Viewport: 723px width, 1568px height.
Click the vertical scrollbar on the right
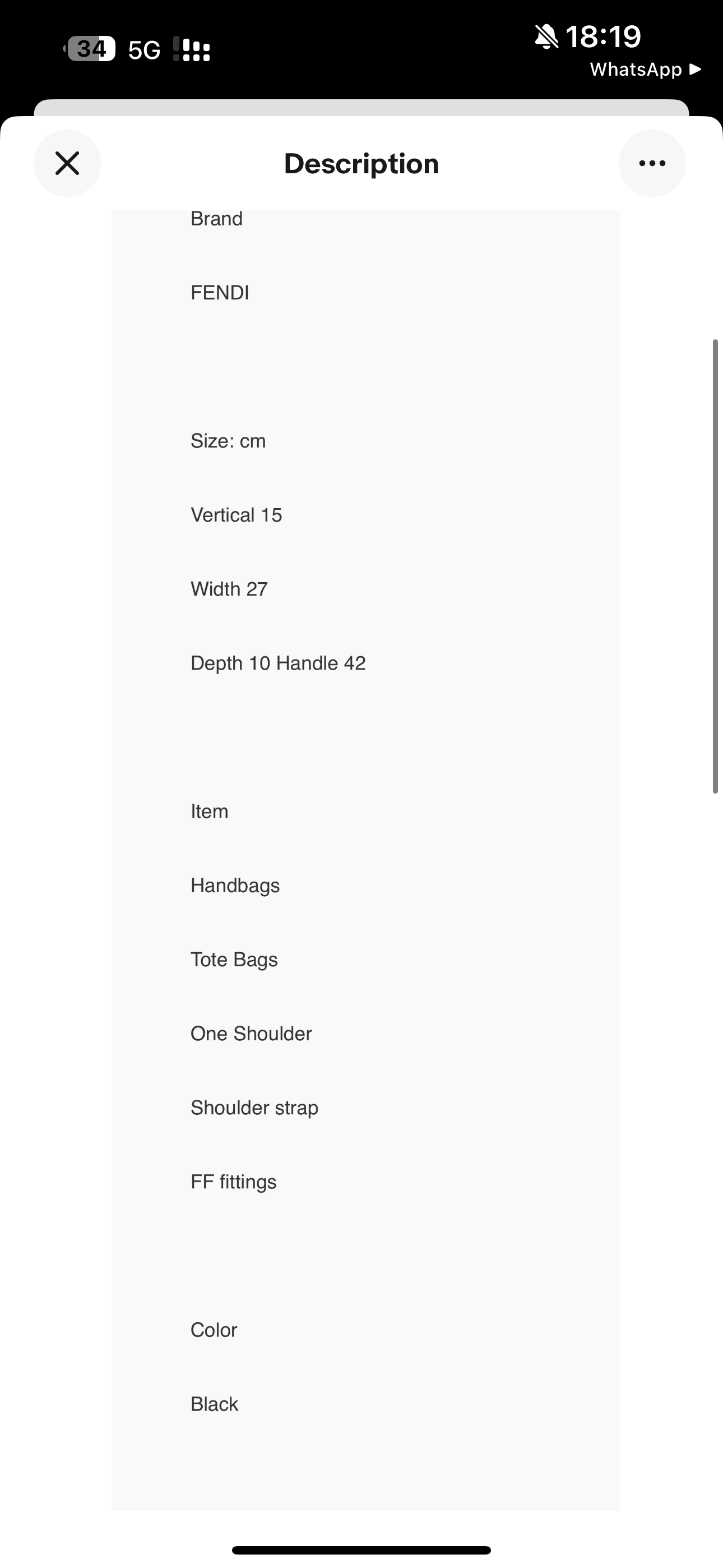[716, 566]
